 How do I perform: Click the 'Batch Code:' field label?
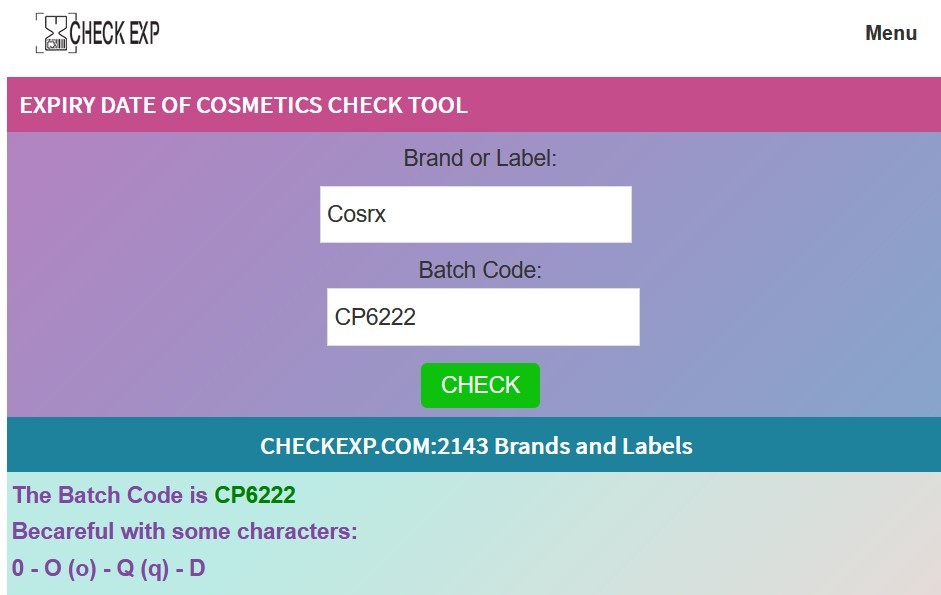(x=480, y=270)
